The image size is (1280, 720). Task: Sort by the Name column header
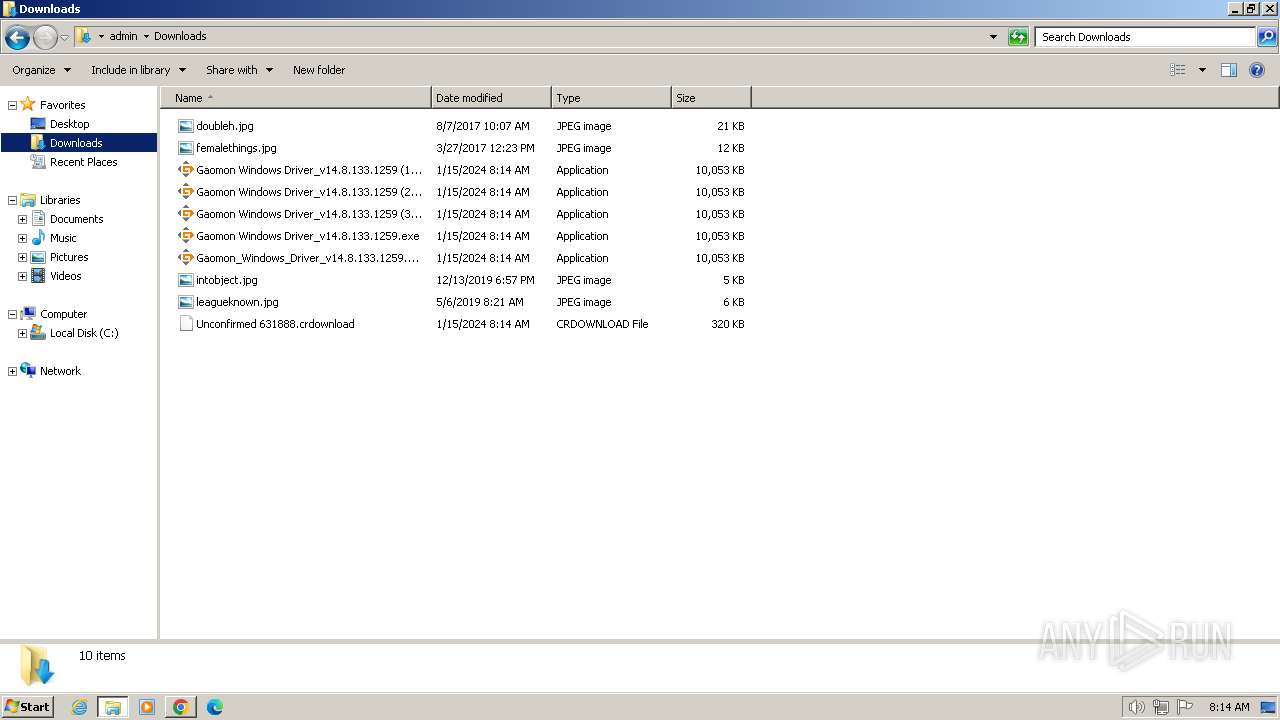[x=296, y=98]
